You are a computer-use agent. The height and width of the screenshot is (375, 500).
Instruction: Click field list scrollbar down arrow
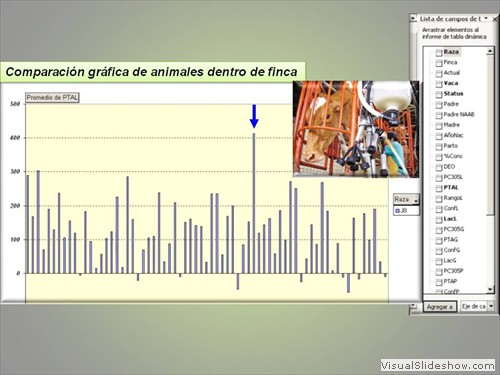[x=490, y=289]
